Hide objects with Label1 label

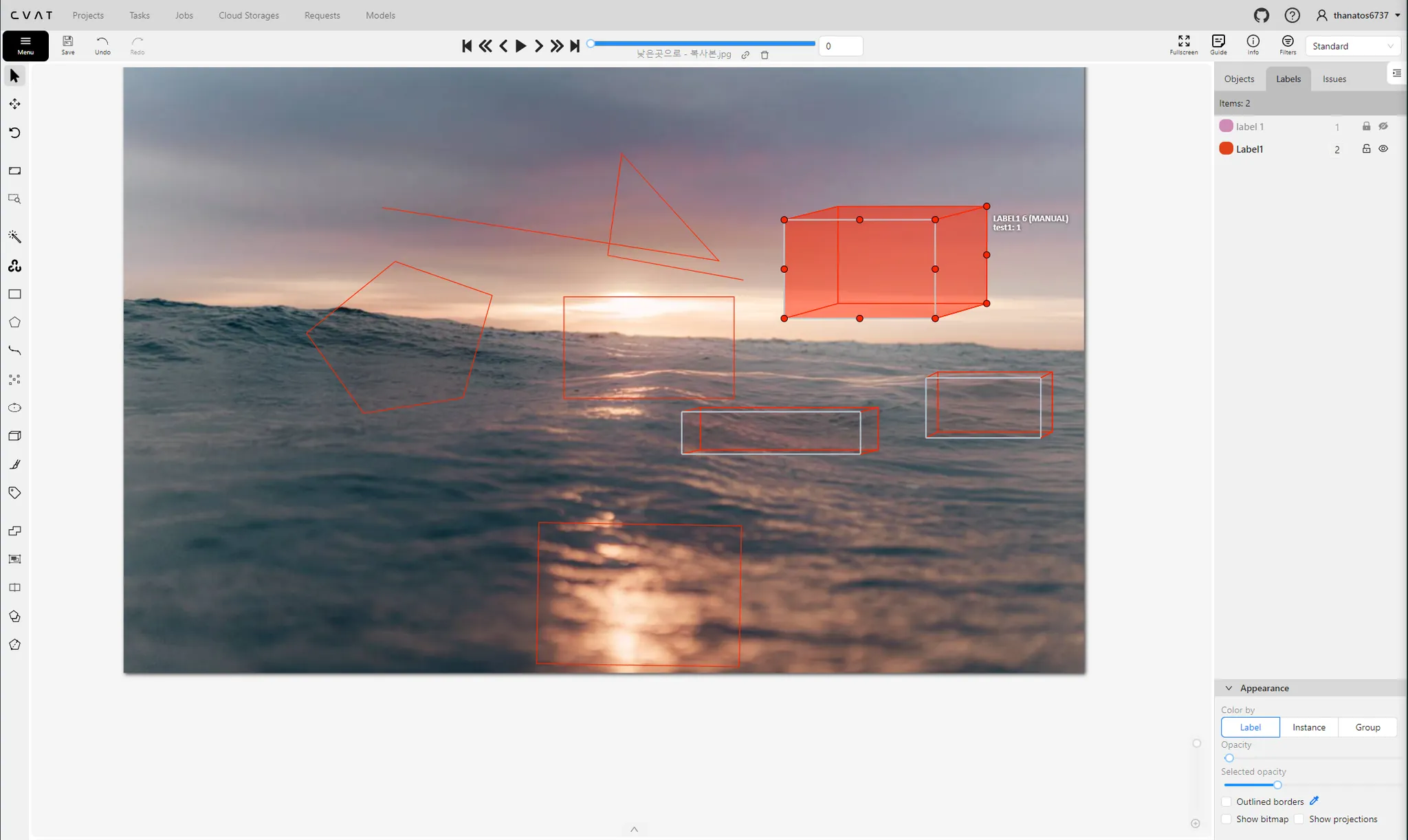pos(1383,148)
